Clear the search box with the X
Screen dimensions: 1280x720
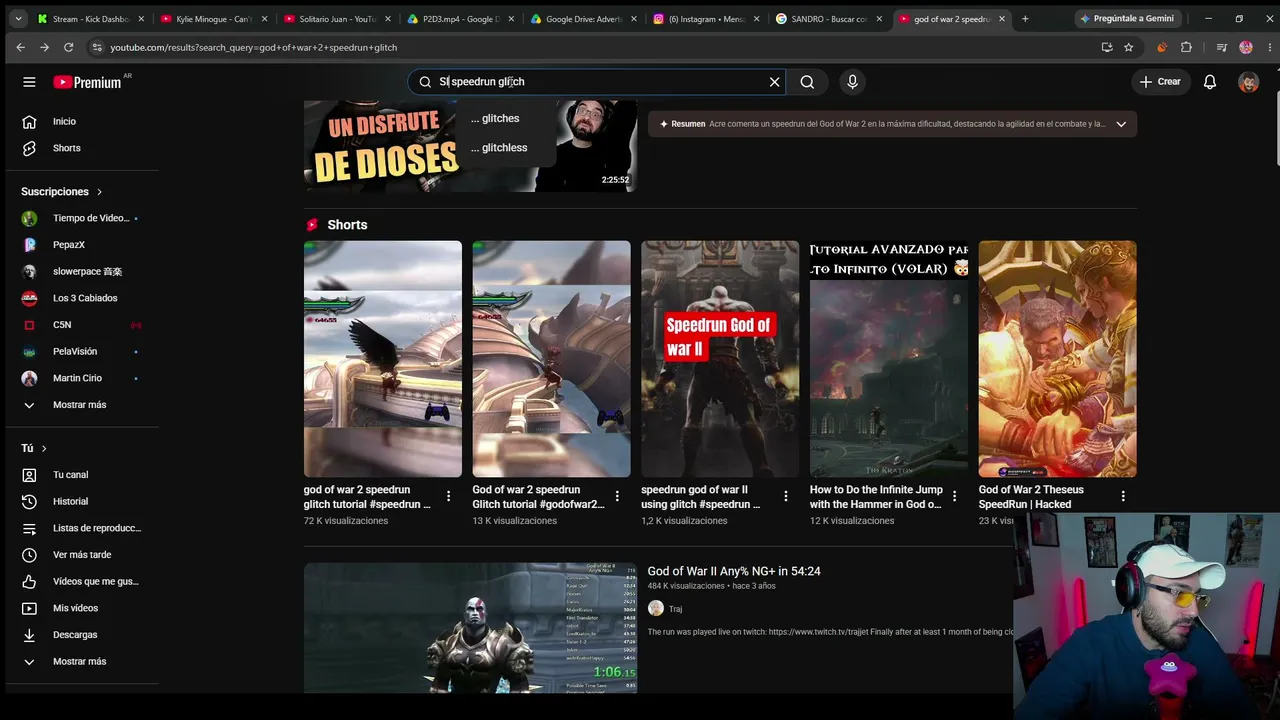tap(774, 82)
